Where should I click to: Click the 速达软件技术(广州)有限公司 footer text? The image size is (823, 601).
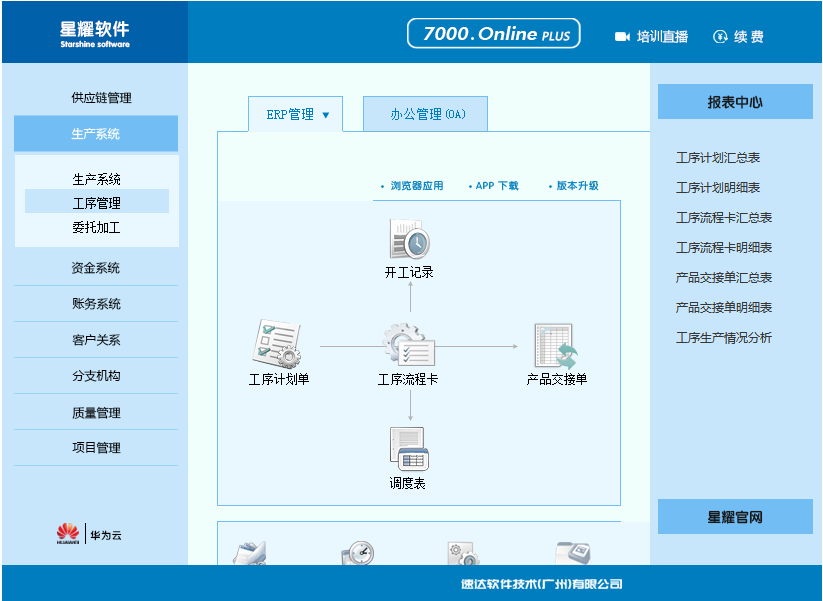pyautogui.click(x=542, y=584)
